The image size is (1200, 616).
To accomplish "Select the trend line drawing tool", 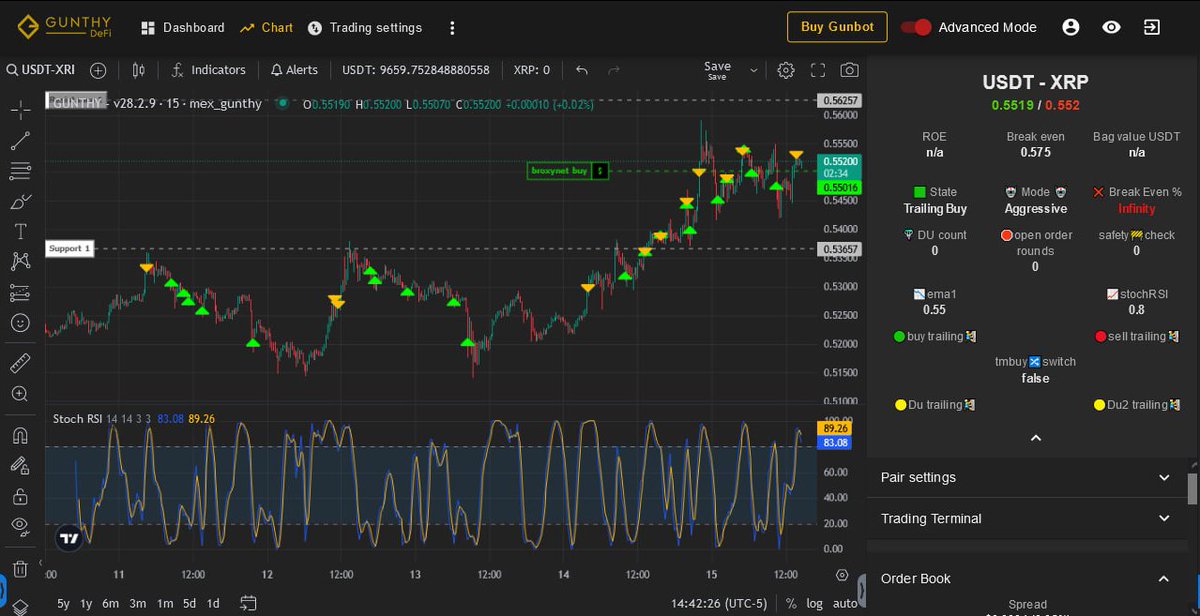I will coord(20,140).
